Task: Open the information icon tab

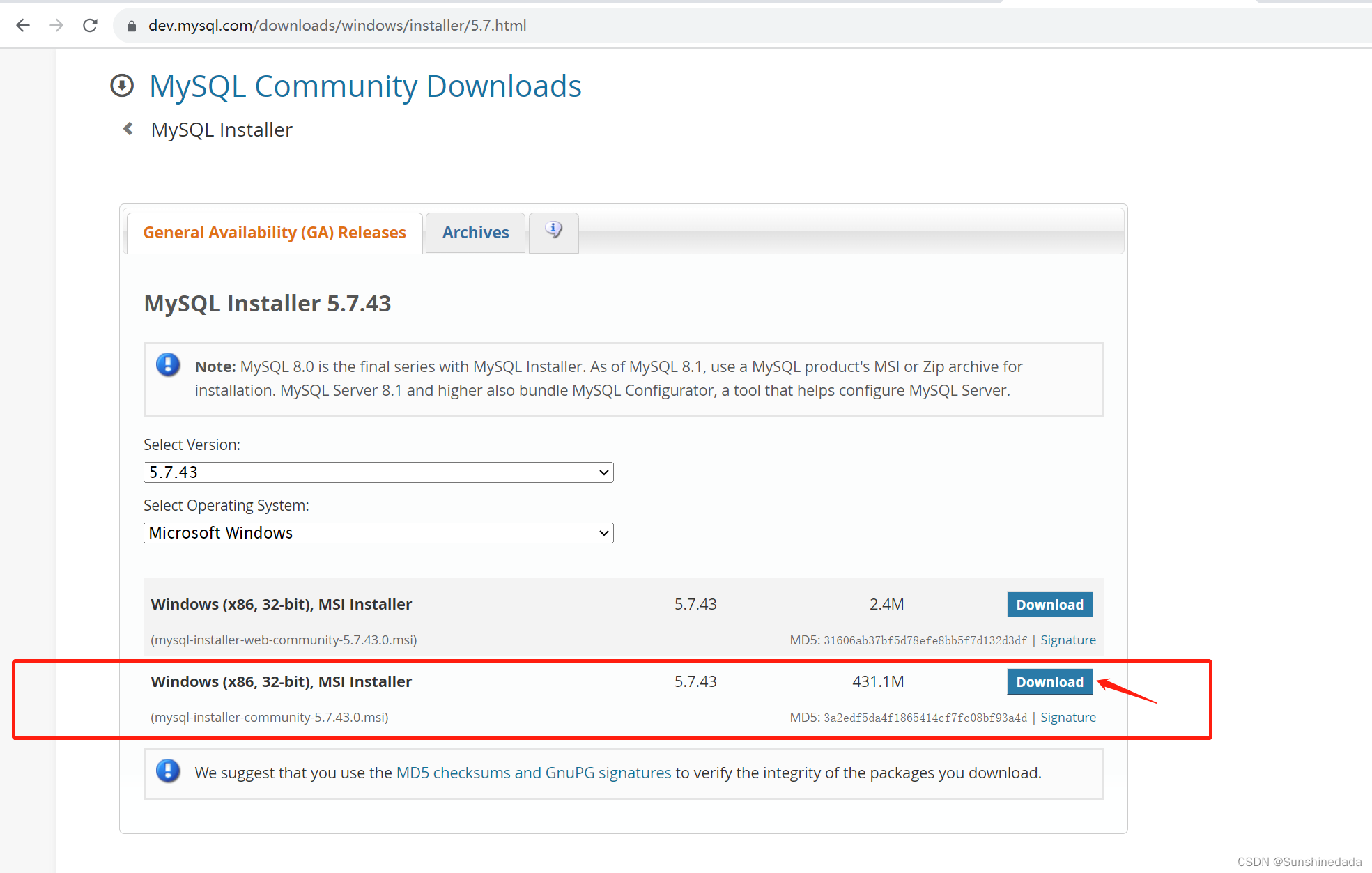Action: point(554,231)
